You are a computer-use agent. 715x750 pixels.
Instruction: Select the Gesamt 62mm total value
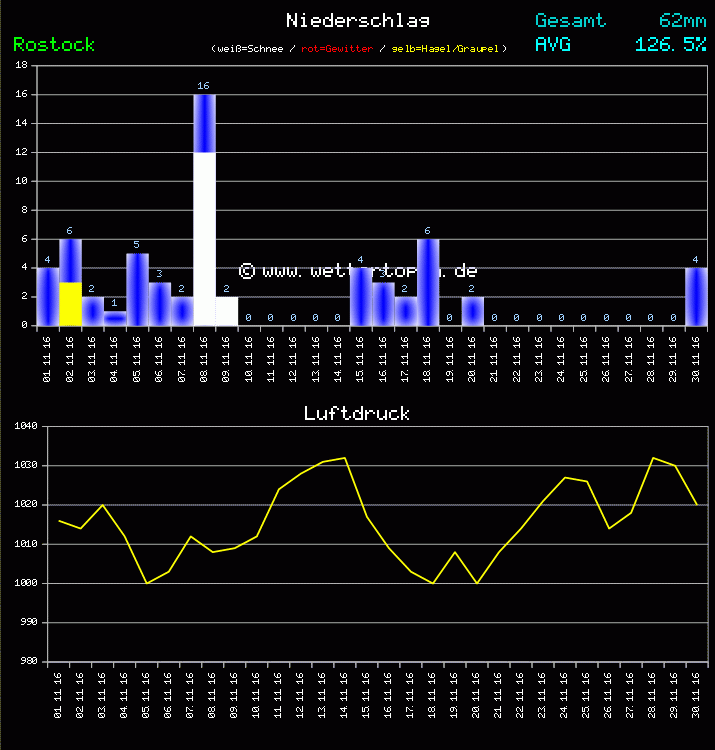point(683,20)
